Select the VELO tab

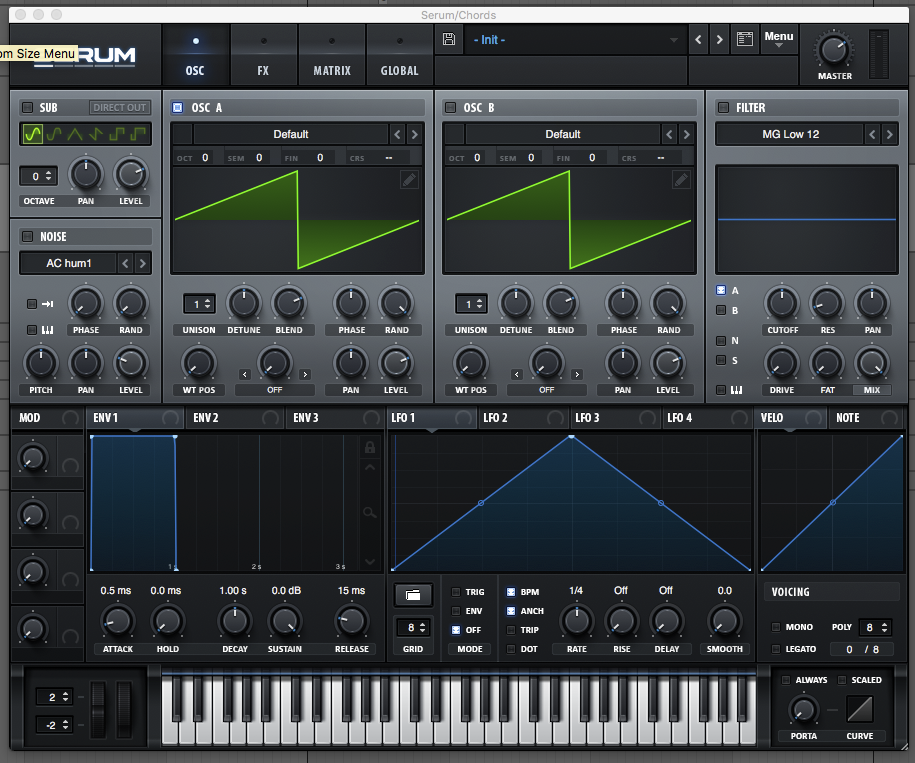tap(791, 418)
